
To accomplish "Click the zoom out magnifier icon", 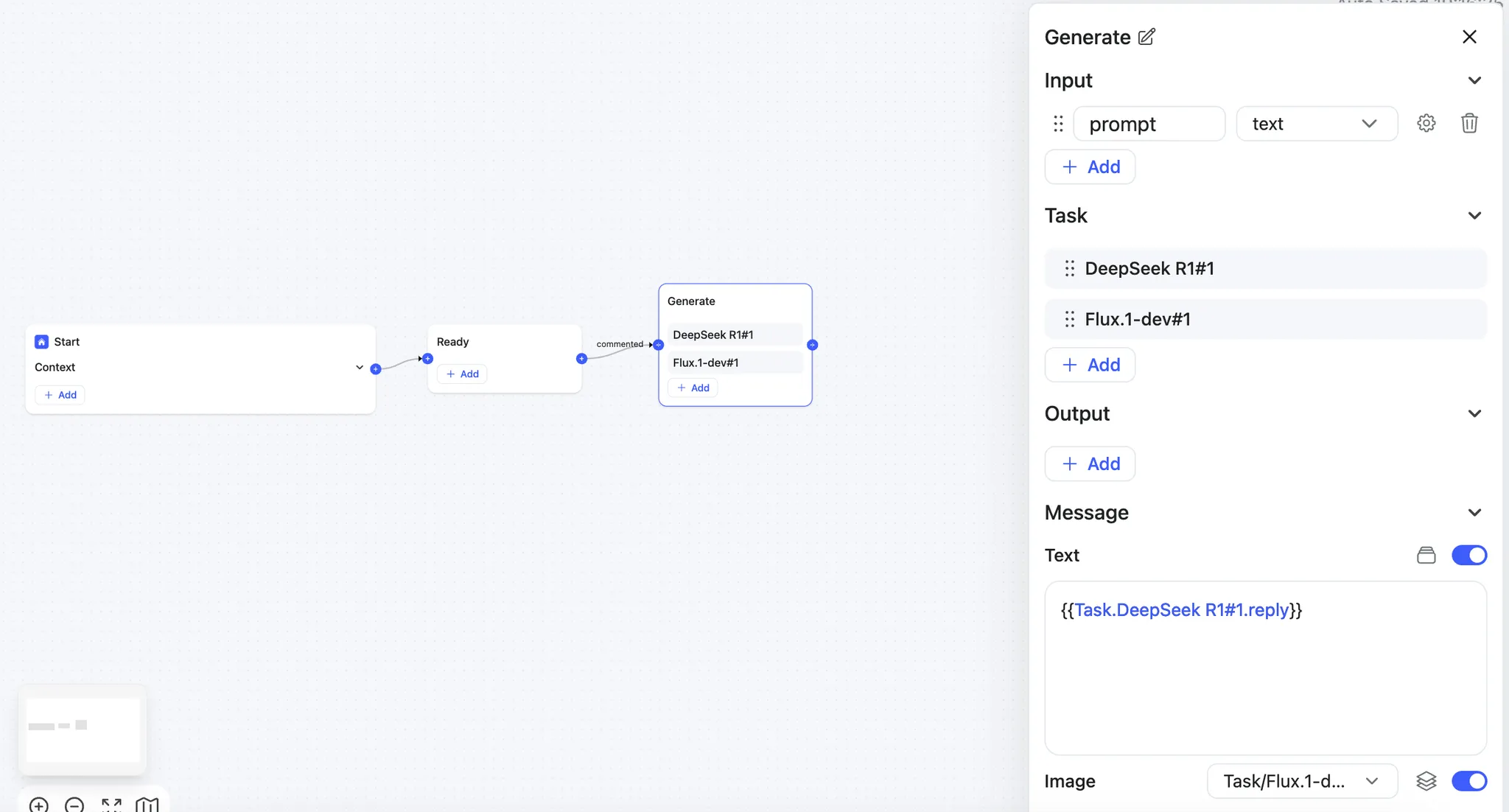I will click(x=74, y=805).
